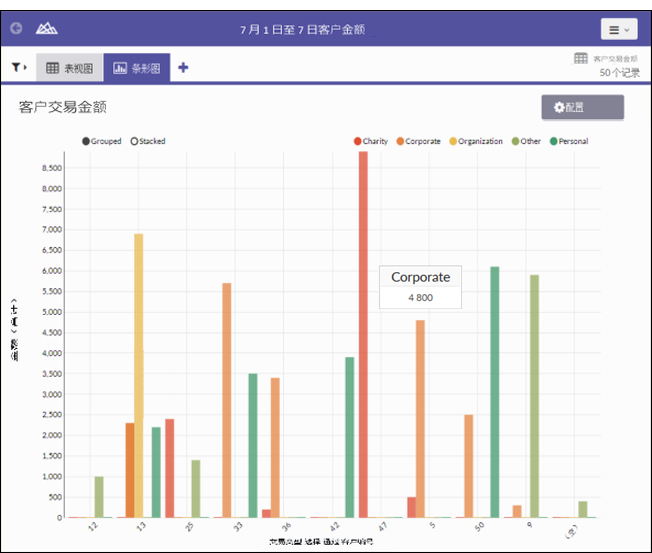This screenshot has height=553, width=652.
Task: Expand the filter funnel options
Action: click(19, 68)
